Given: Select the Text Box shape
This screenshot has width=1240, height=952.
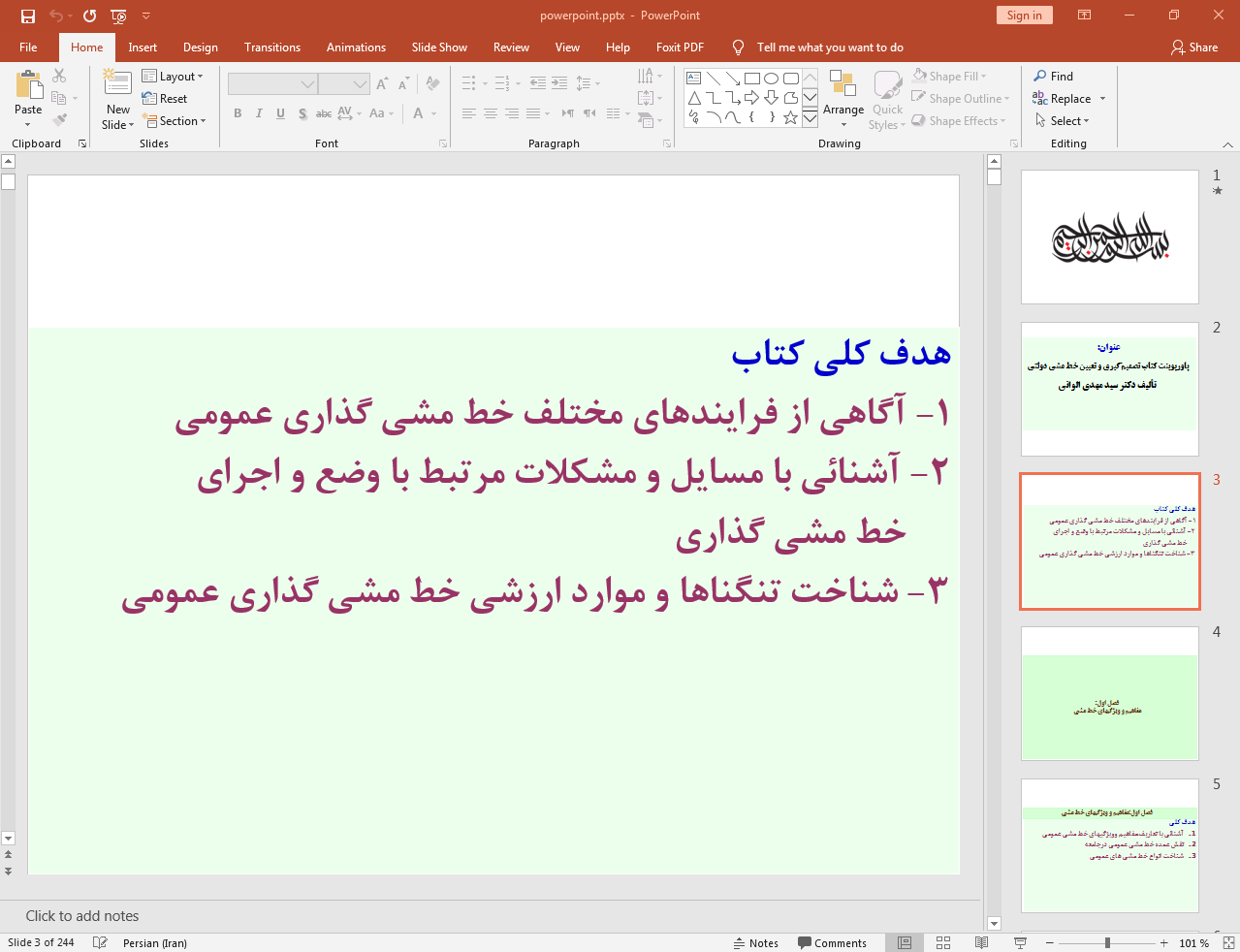Looking at the screenshot, I should coord(694,79).
